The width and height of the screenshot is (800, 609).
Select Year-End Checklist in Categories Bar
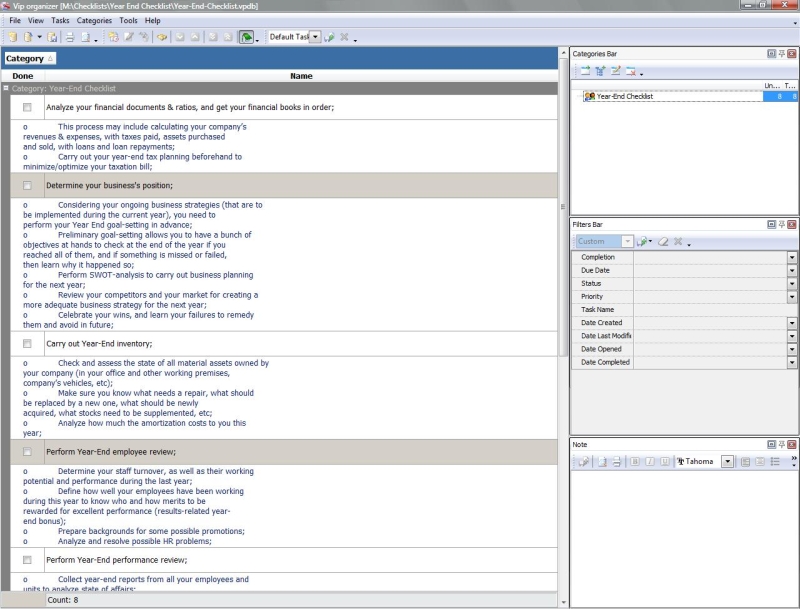point(624,97)
